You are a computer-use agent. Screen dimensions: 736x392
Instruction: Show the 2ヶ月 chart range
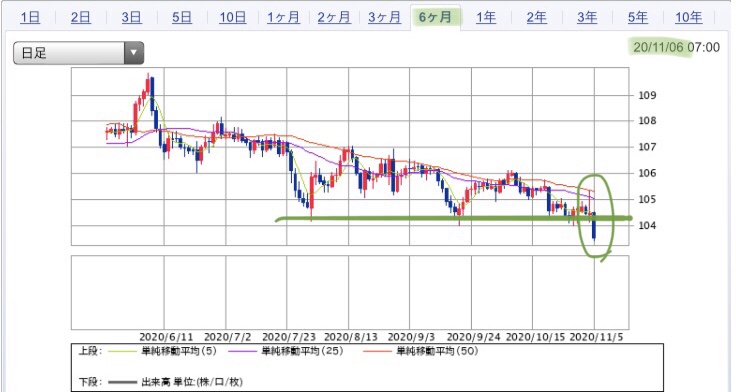tap(334, 17)
